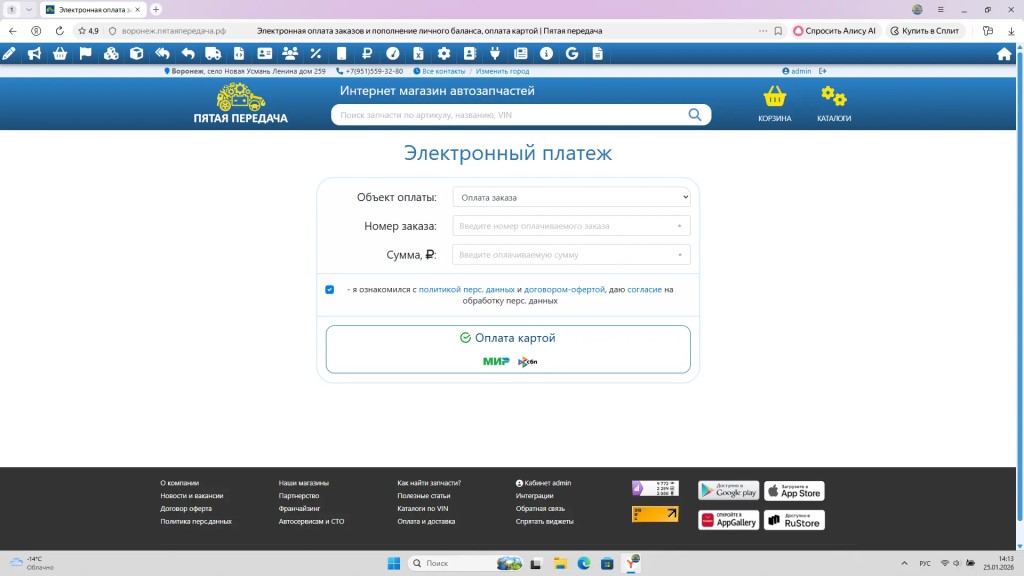This screenshot has width=1024, height=576.
Task: Click the ruble sign icon in toolbar
Action: [x=367, y=54]
